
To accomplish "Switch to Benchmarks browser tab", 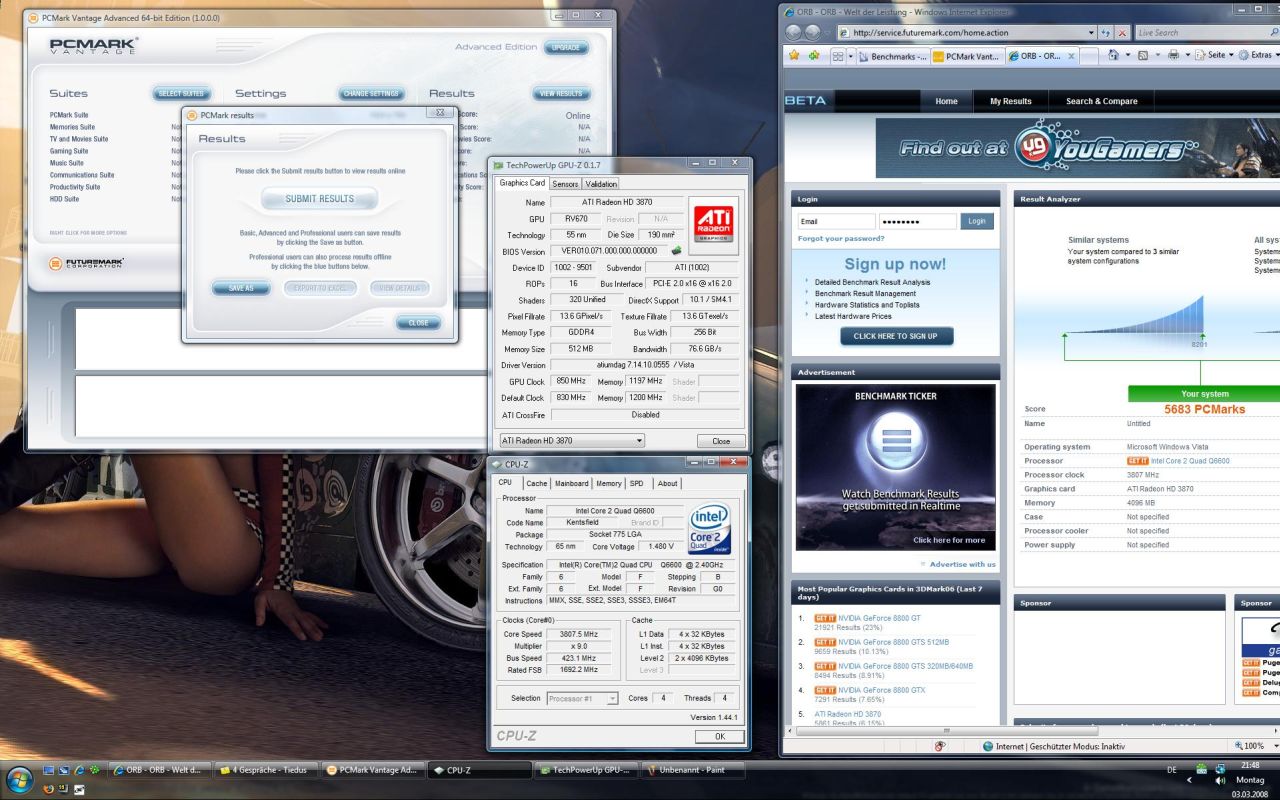I will coord(892,57).
